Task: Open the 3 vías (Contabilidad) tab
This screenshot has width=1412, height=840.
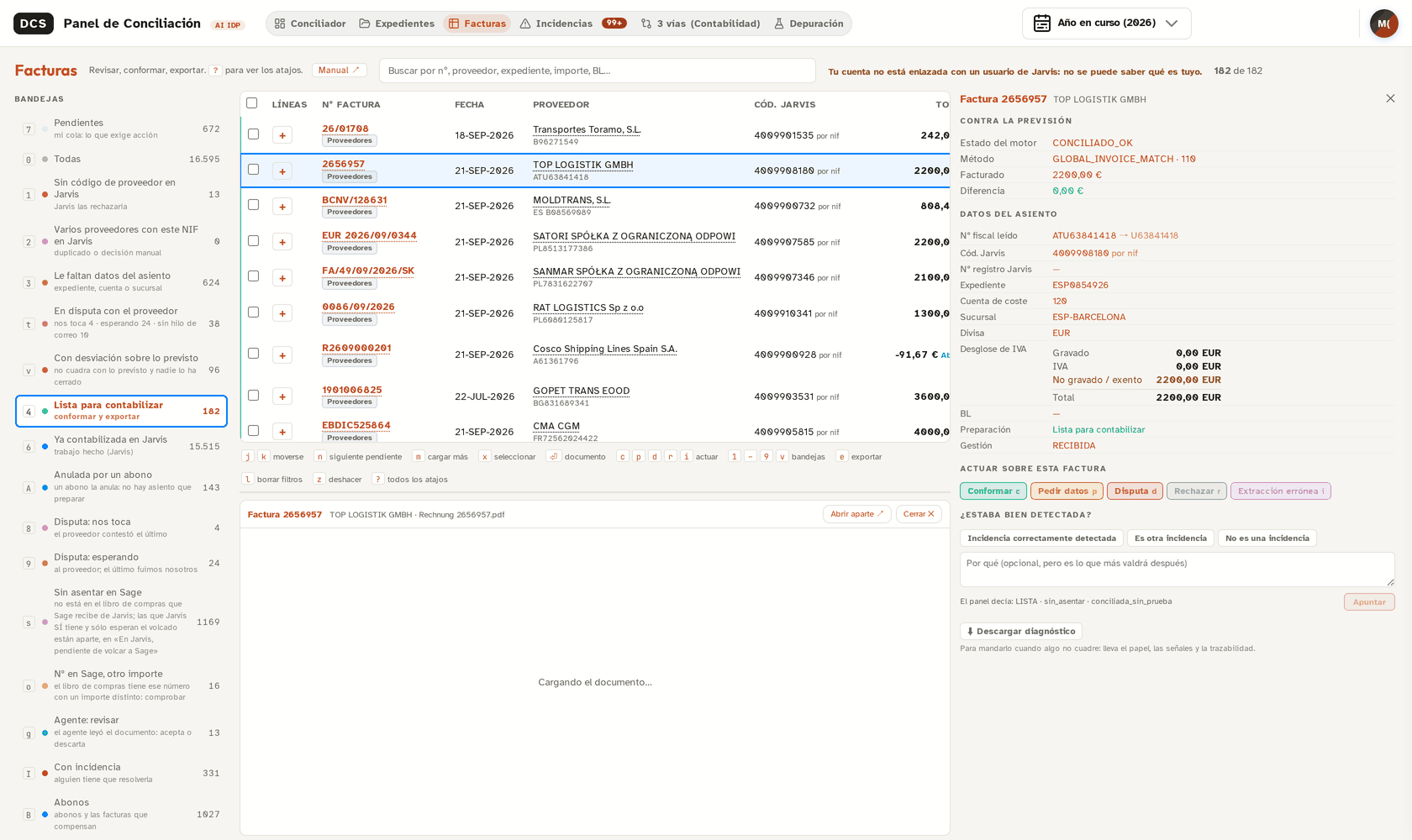Action: pyautogui.click(x=700, y=24)
